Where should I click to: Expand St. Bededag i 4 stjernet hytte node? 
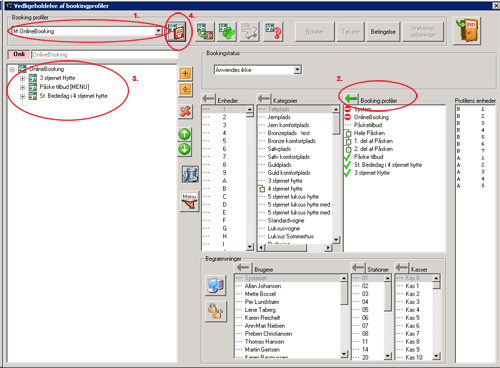(x=22, y=96)
